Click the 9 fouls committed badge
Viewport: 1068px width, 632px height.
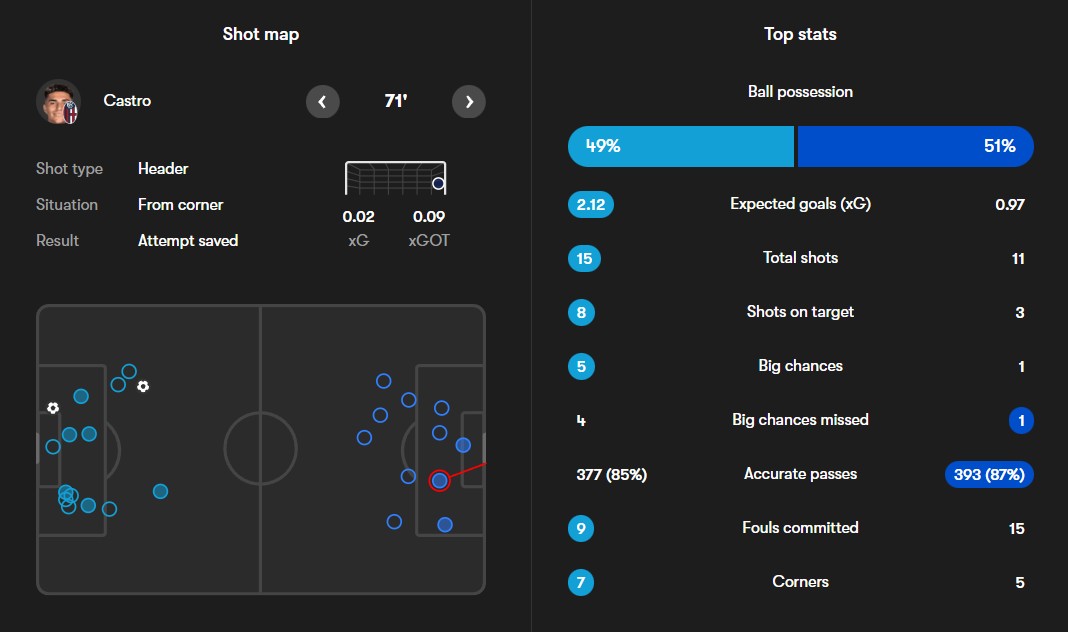pos(581,528)
